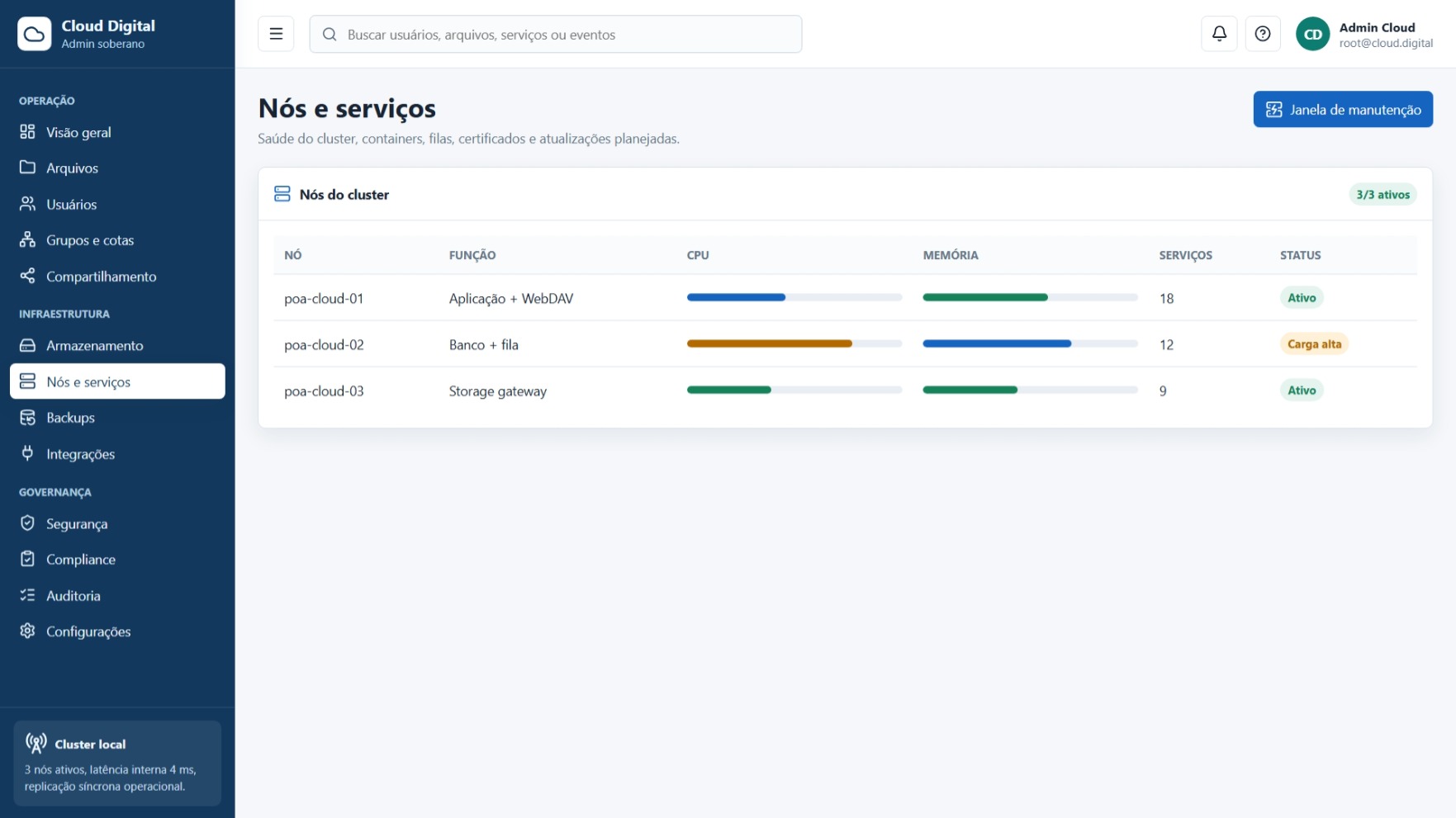Open Compartilhamento link in sidebar

pos(117,276)
